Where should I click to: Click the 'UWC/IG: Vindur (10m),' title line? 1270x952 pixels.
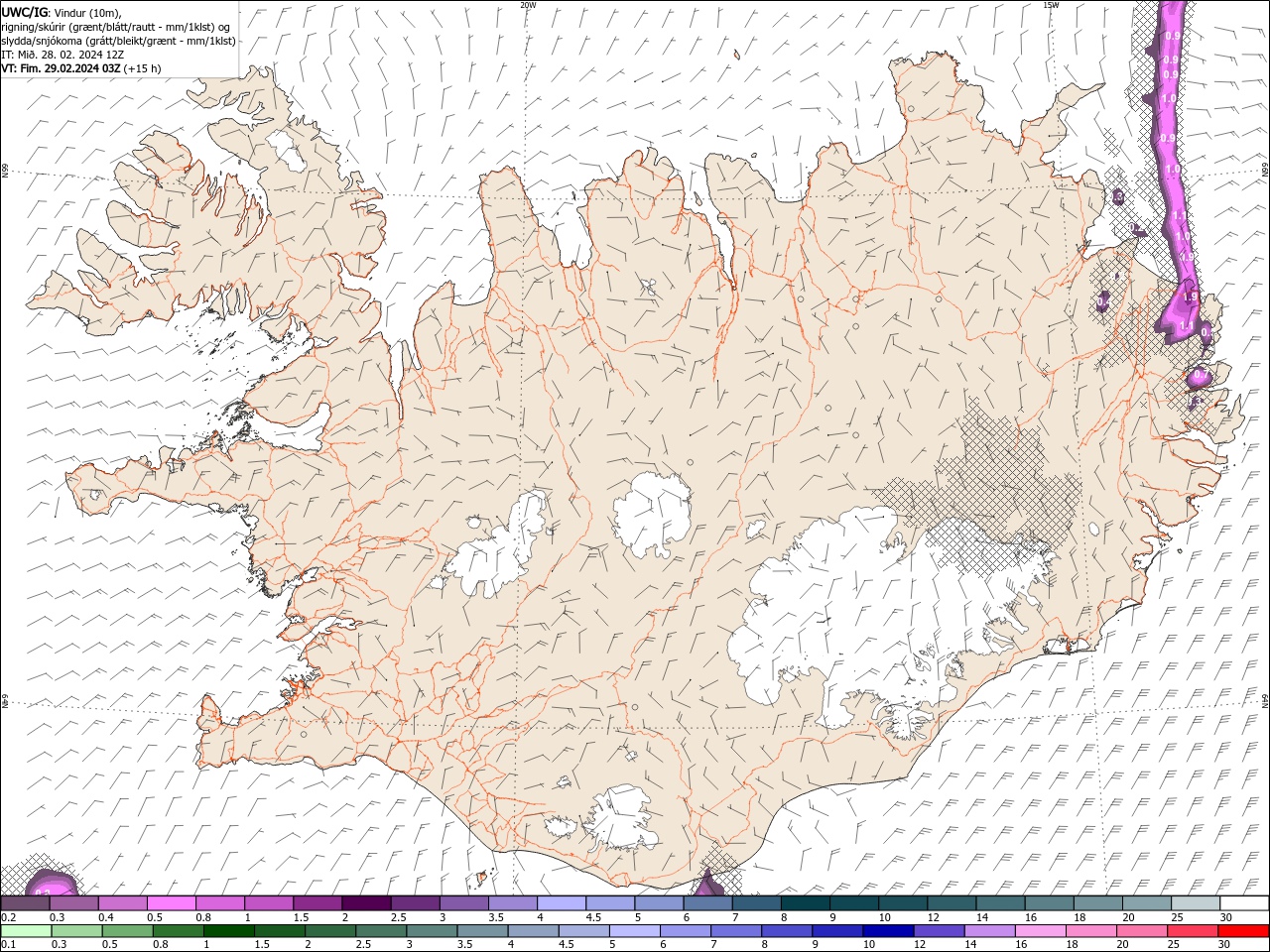tap(62, 12)
